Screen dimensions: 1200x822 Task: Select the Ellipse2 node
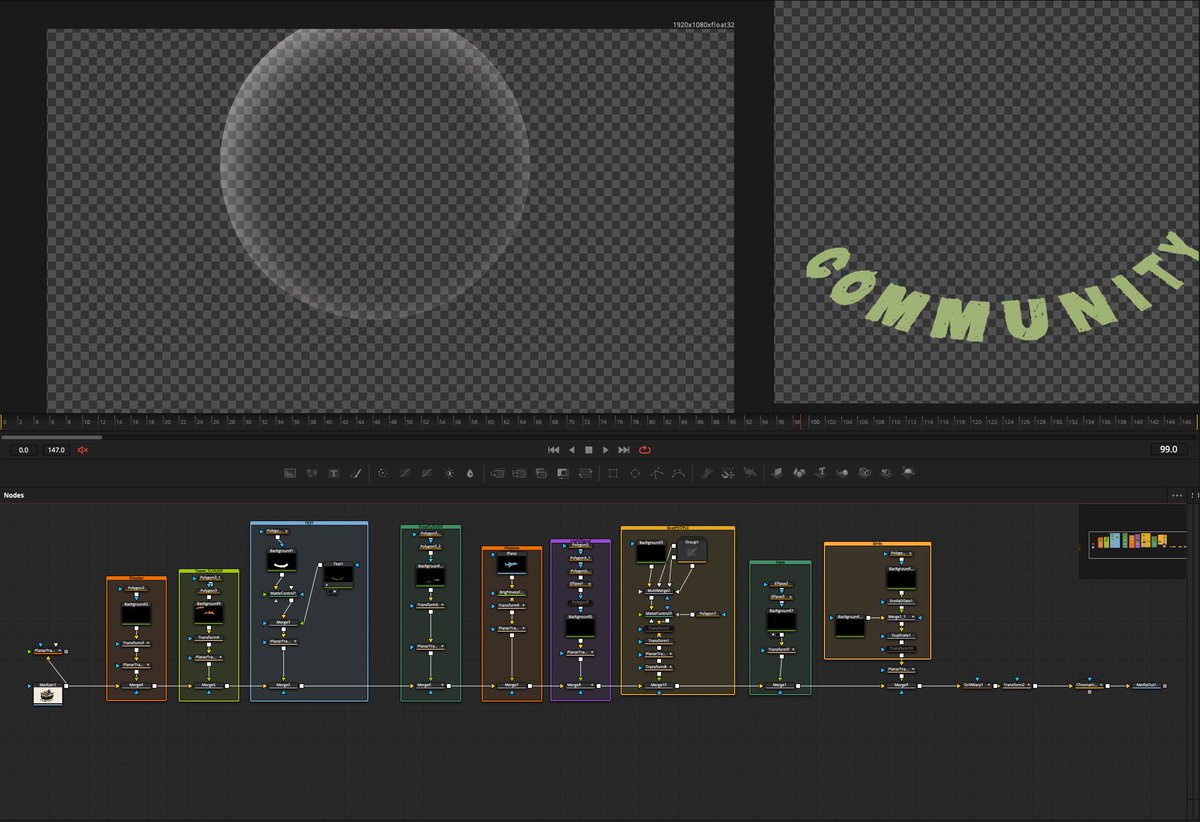(x=780, y=584)
